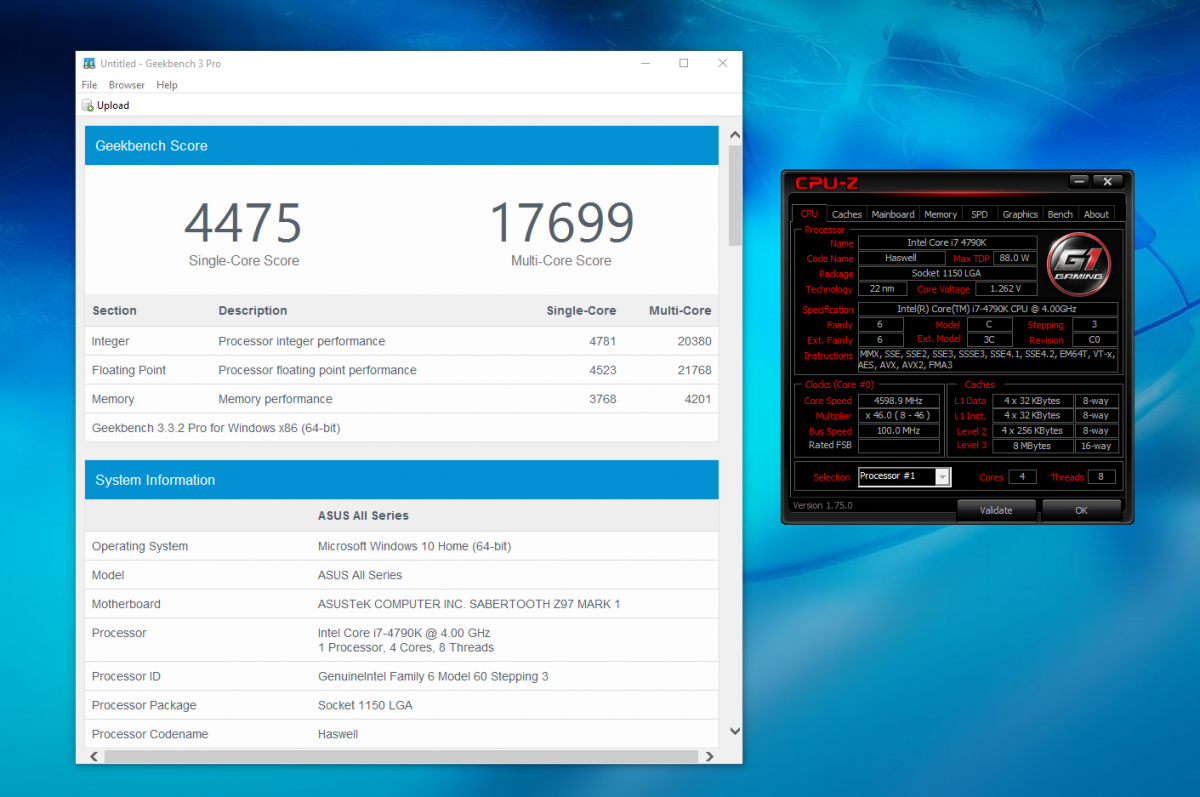Screen dimensions: 1200x797
Task: Click the Max TDP 88.0 W field
Action: pyautogui.click(x=1014, y=258)
